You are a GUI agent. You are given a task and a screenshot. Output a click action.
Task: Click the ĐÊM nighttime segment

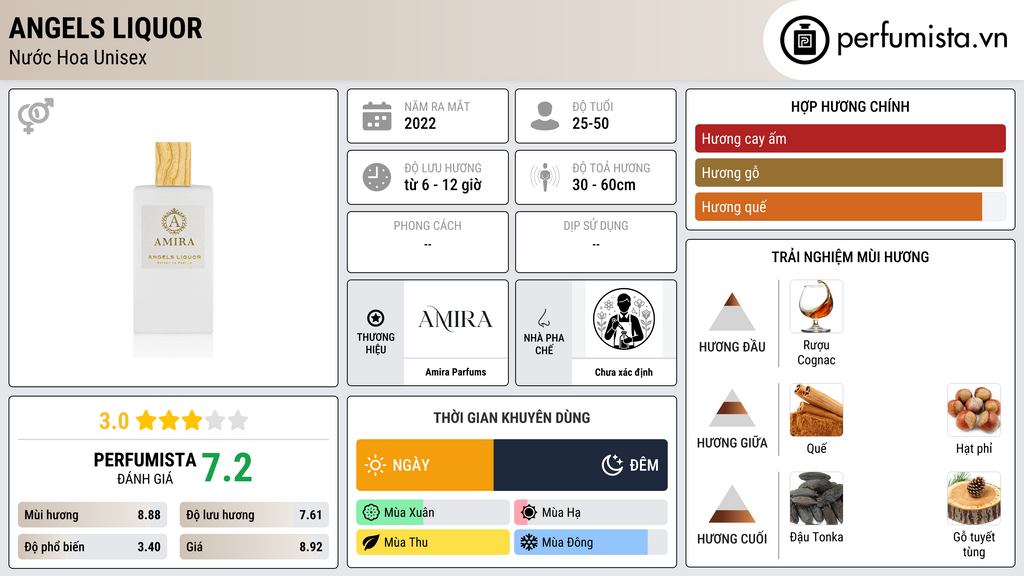click(581, 465)
